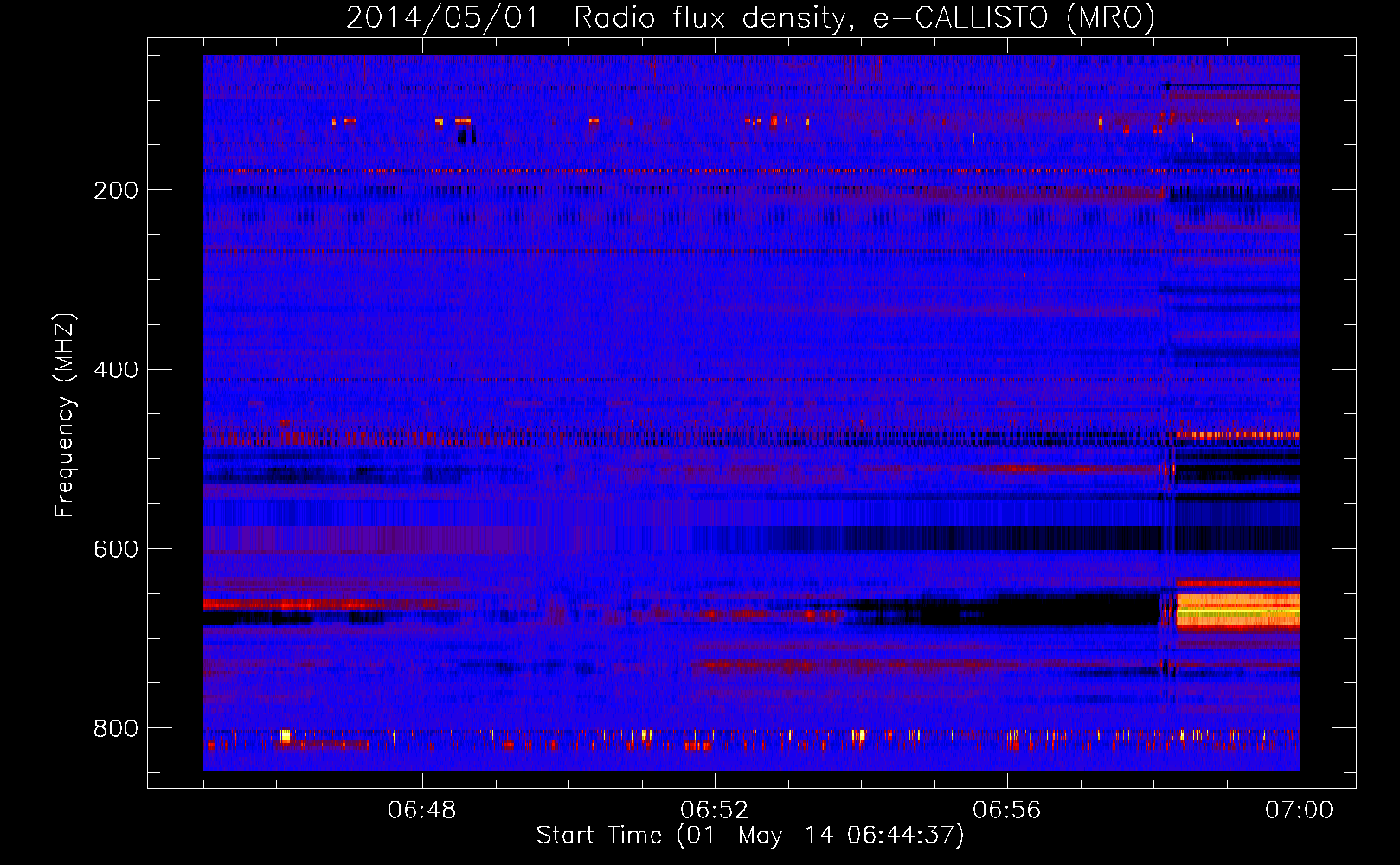1400x865 pixels.
Task: Click the 800 frequency tick label
Action: click(115, 728)
